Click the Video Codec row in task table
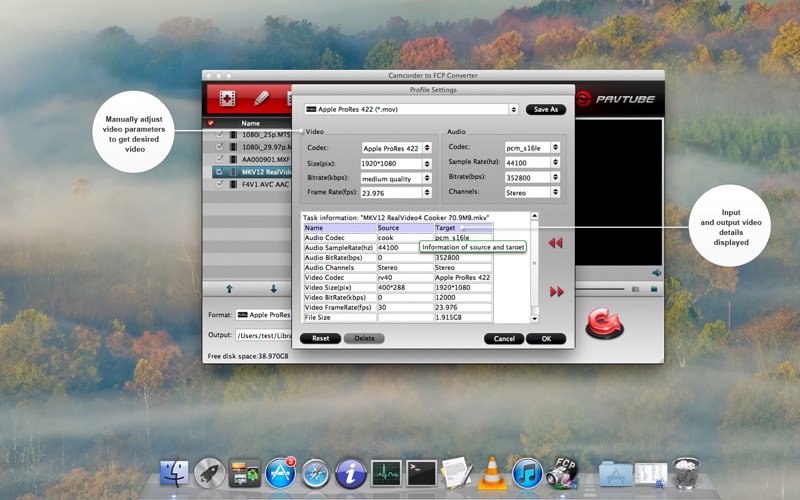The width and height of the screenshot is (800, 500). click(x=398, y=278)
